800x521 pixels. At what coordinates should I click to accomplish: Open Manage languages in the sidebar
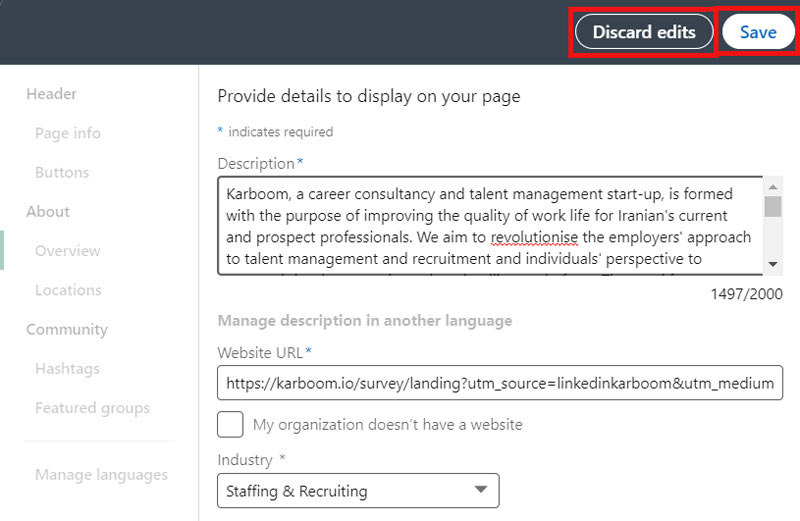(101, 475)
